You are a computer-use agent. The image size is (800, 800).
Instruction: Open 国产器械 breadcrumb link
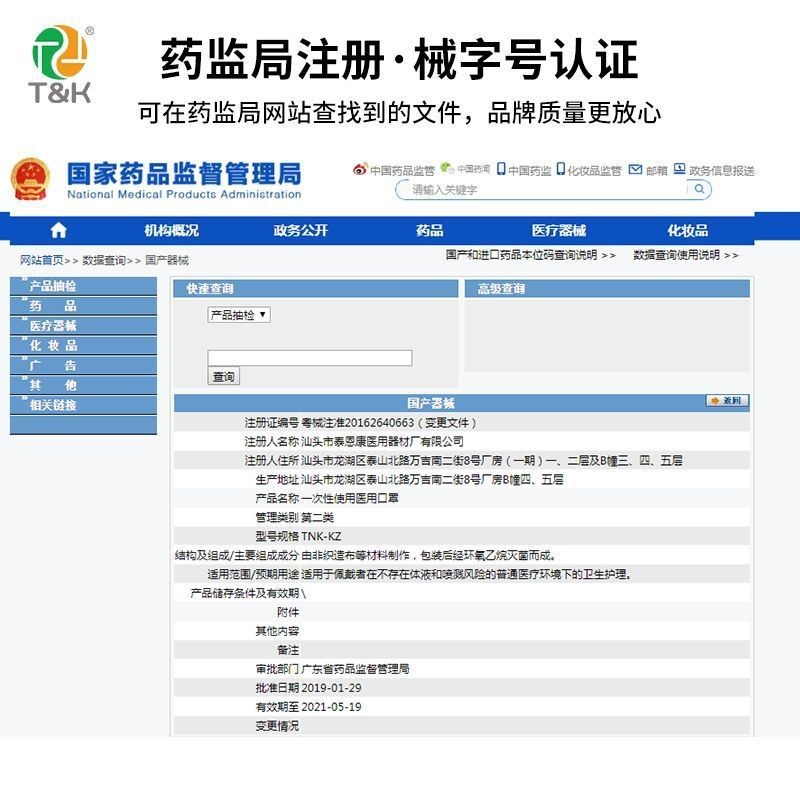point(167,260)
